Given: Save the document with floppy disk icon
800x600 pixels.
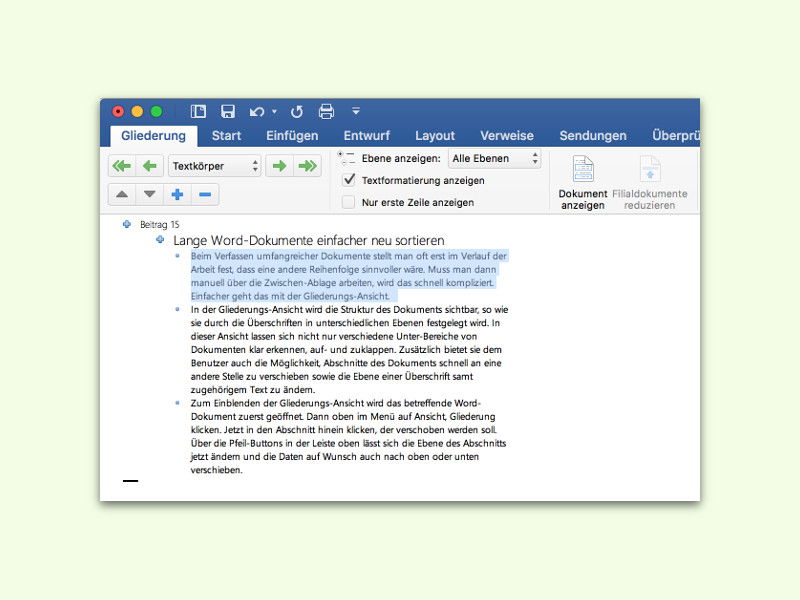Looking at the screenshot, I should [x=228, y=111].
